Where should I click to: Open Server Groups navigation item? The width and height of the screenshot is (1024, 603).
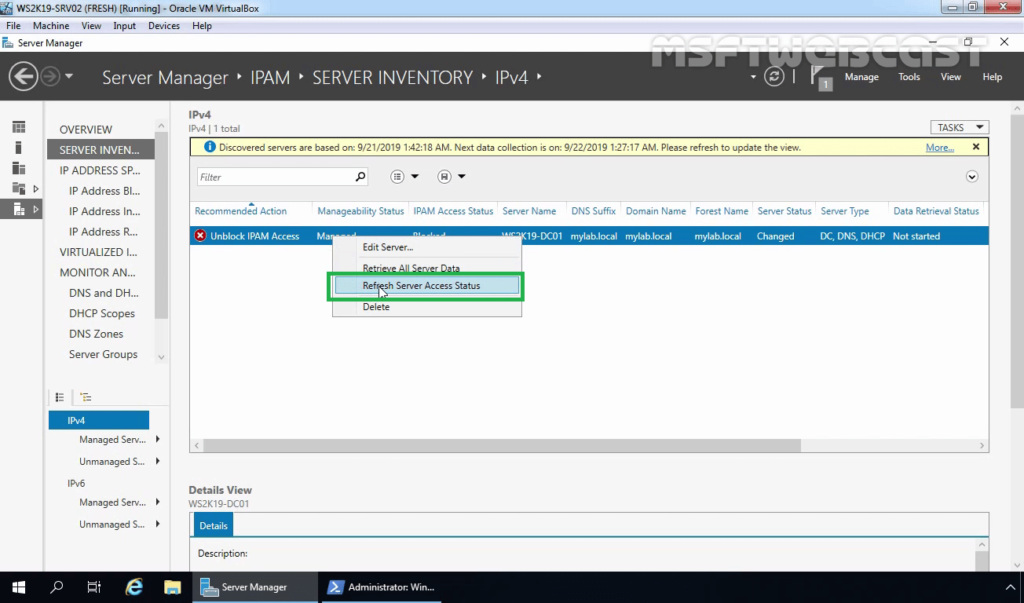[103, 354]
